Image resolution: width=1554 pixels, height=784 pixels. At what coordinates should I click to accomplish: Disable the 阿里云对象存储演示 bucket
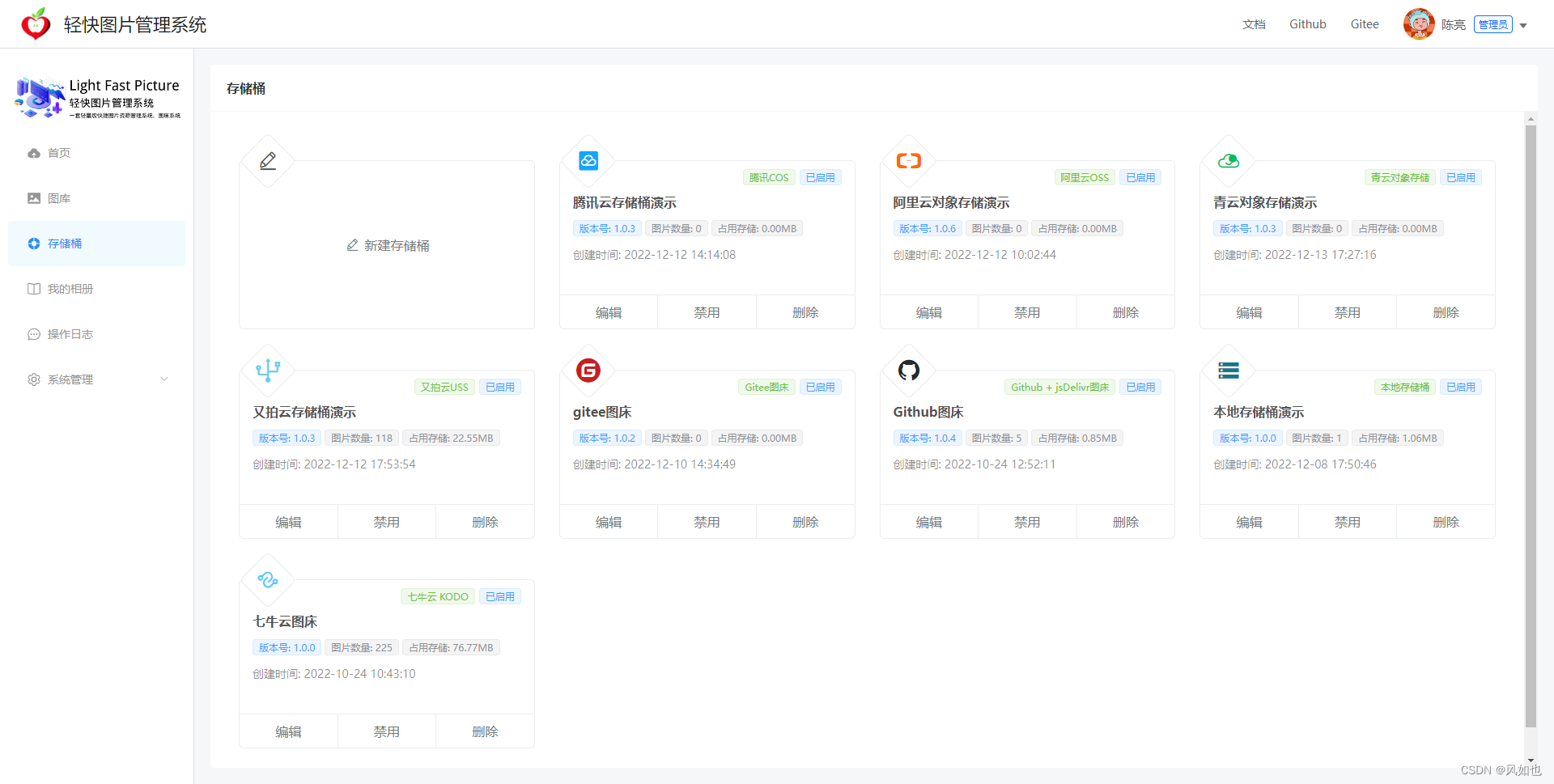[x=1027, y=312]
